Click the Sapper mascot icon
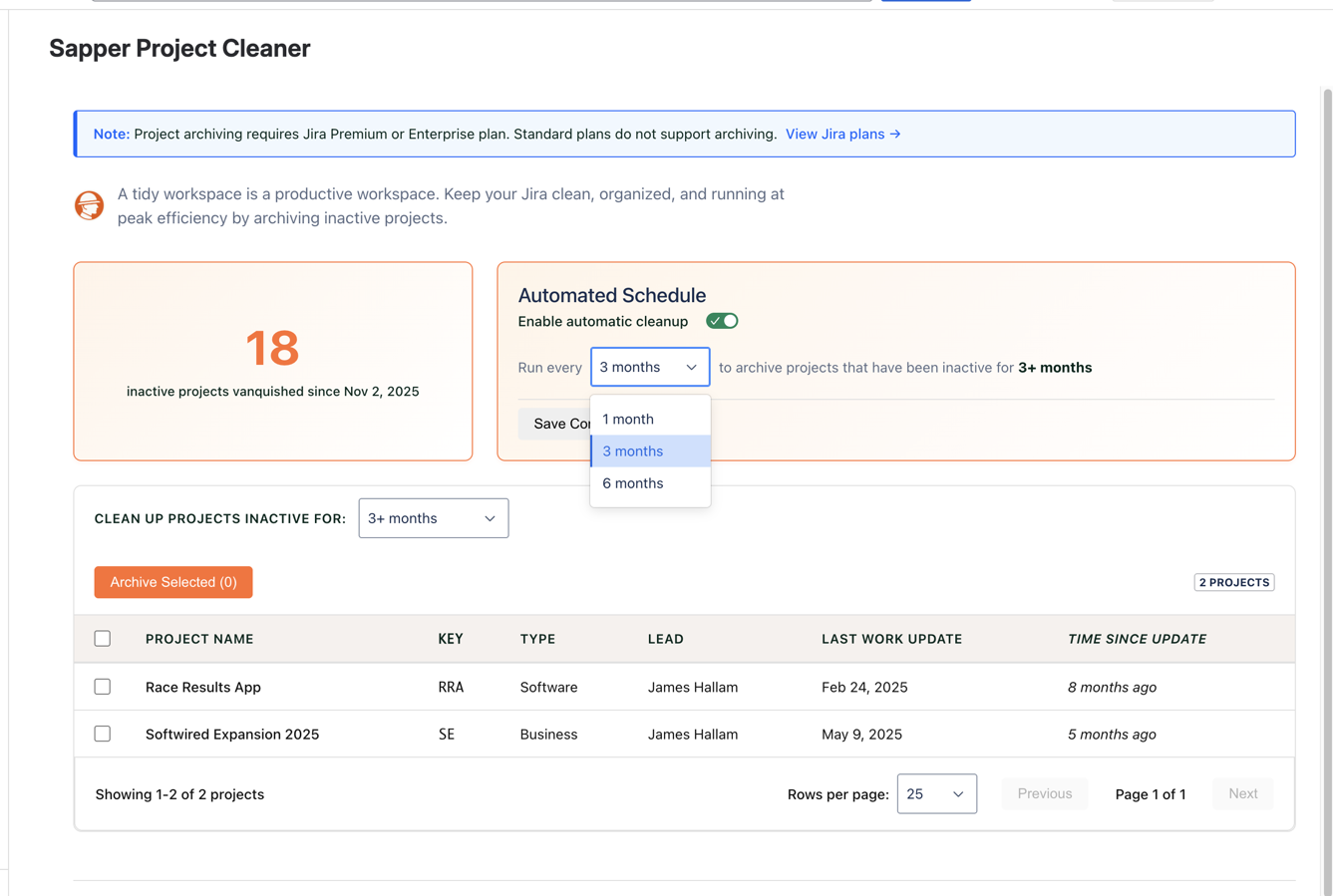Screen dimensions: 1333x896 (89, 205)
